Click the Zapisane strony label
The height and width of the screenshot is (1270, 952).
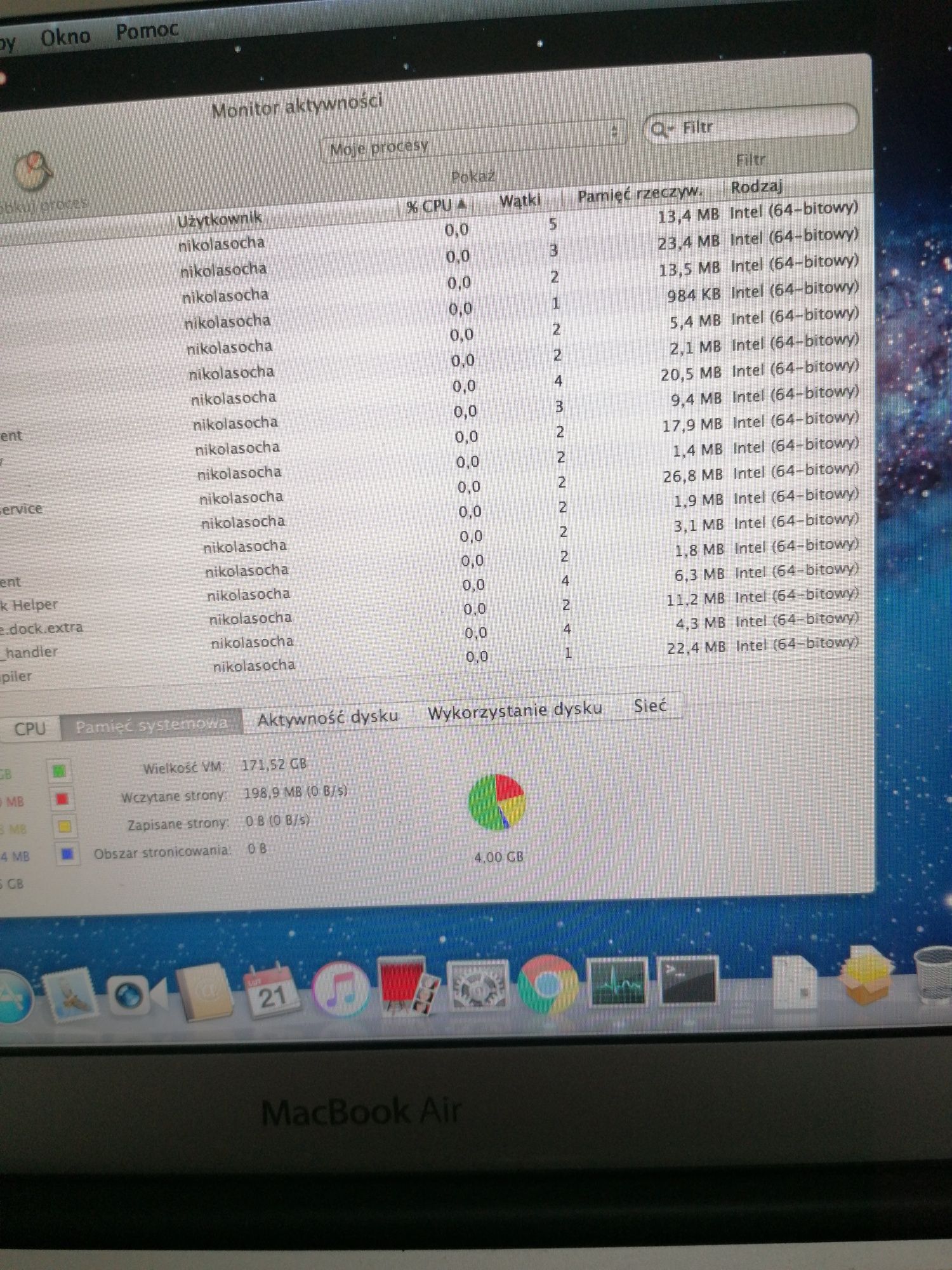click(x=178, y=824)
